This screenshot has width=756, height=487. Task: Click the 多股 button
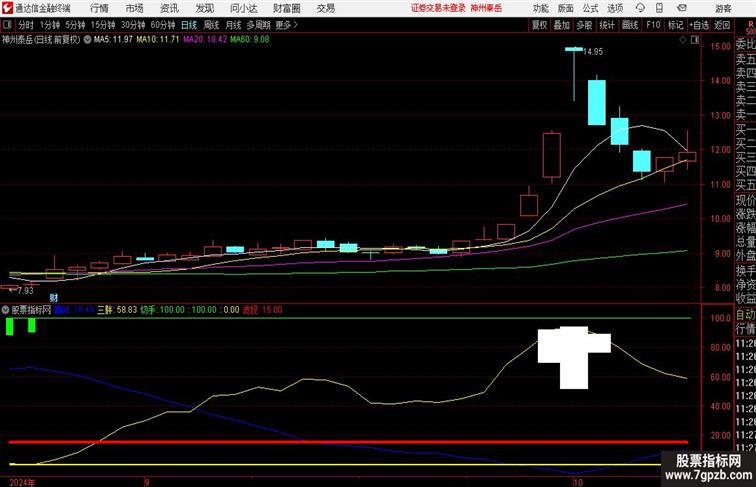click(584, 25)
